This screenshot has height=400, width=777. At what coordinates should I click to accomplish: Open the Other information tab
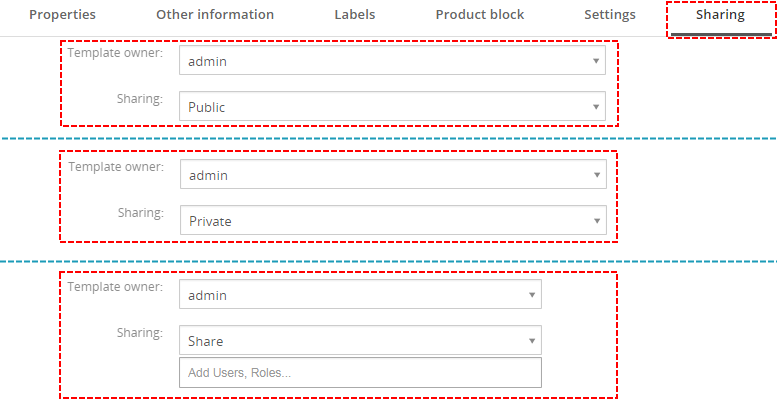pyautogui.click(x=214, y=15)
